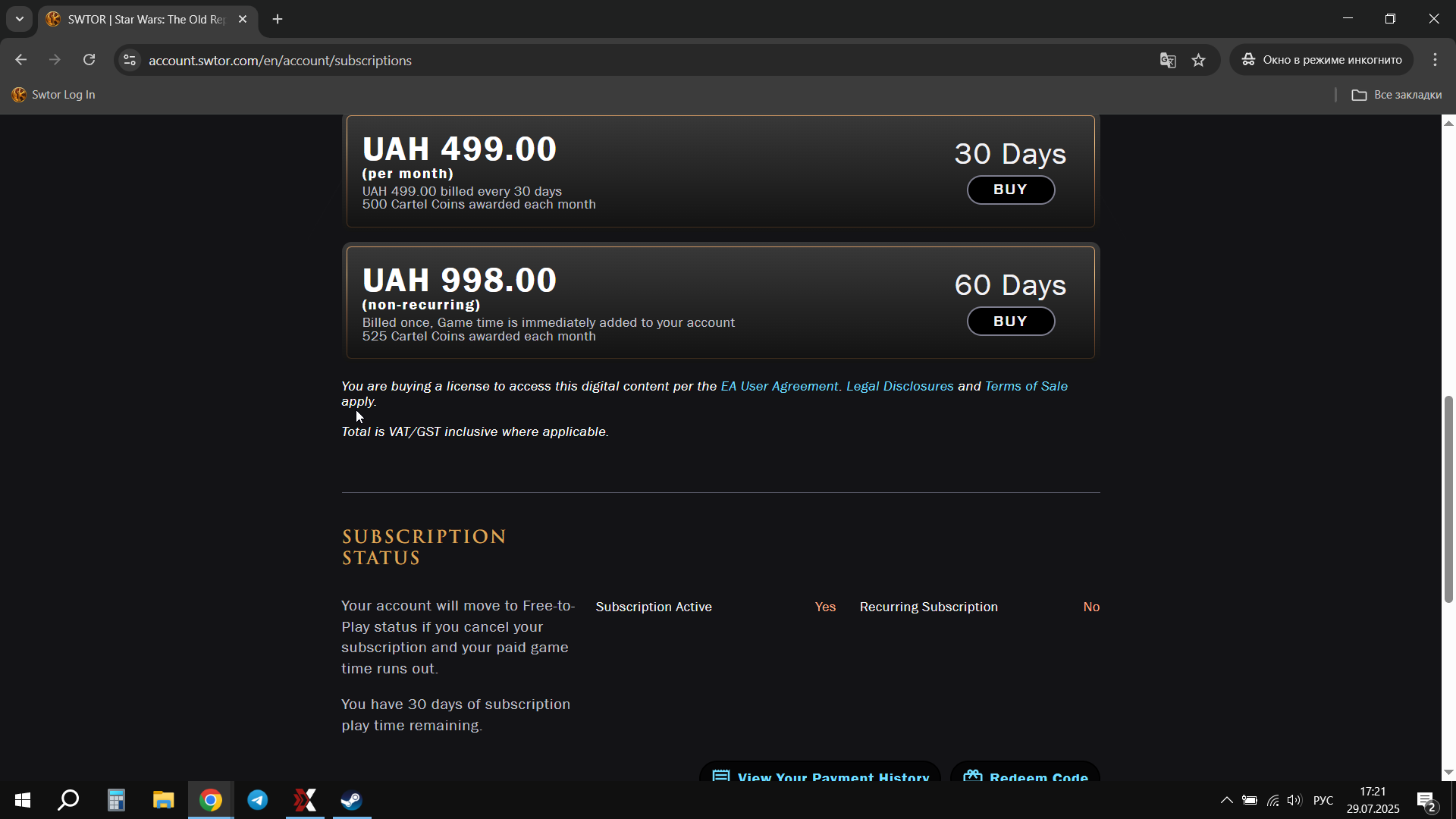Click '525 Cartel Coins awarded each month' text
The width and height of the screenshot is (1456, 819).
479,336
